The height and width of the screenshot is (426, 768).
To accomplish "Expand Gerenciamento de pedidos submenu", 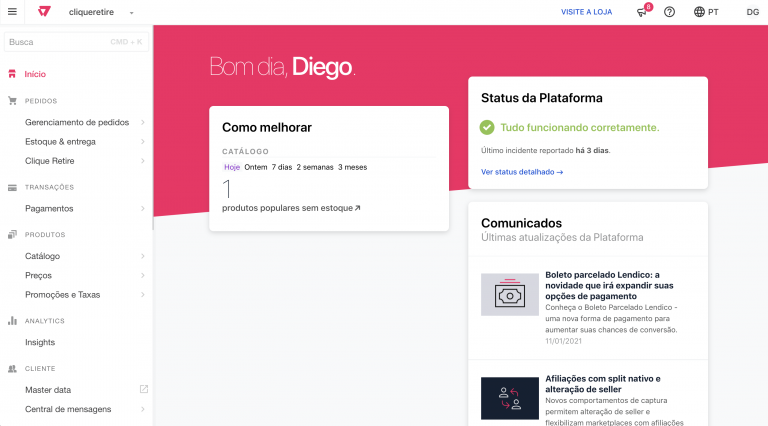I will 143,122.
